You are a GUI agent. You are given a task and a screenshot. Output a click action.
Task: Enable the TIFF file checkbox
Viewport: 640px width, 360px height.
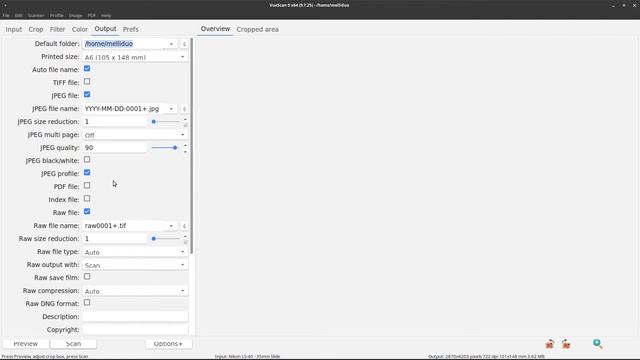click(x=87, y=82)
